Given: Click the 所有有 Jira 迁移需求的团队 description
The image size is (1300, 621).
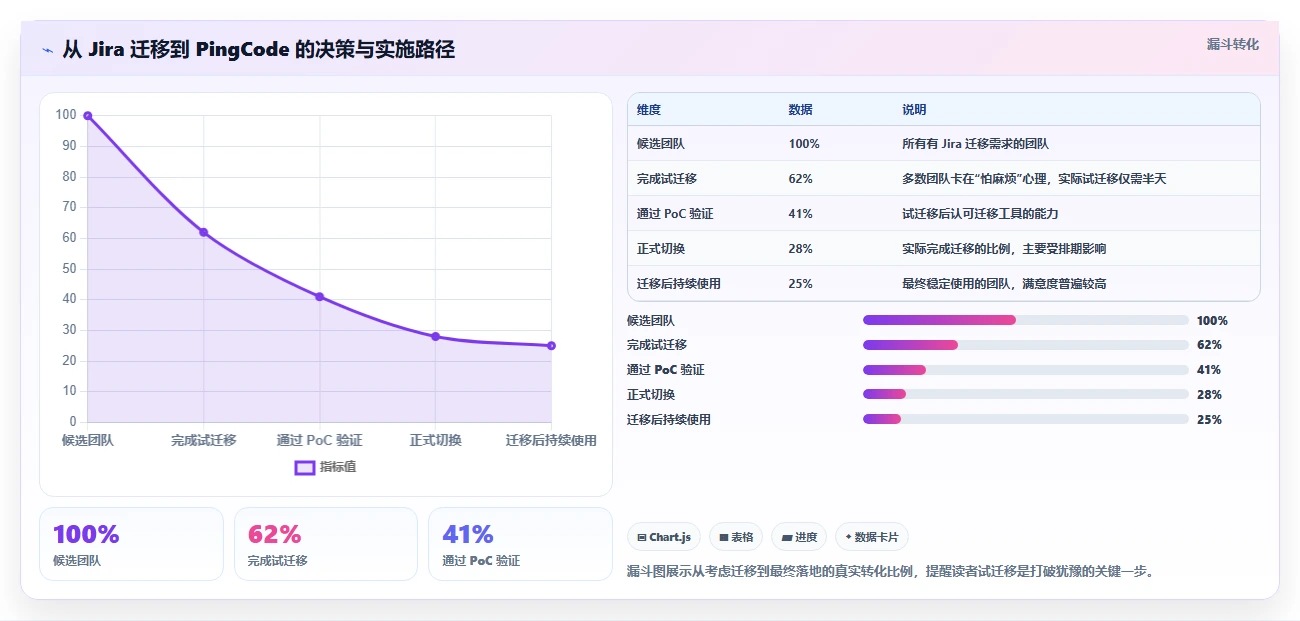Looking at the screenshot, I should pos(975,144).
